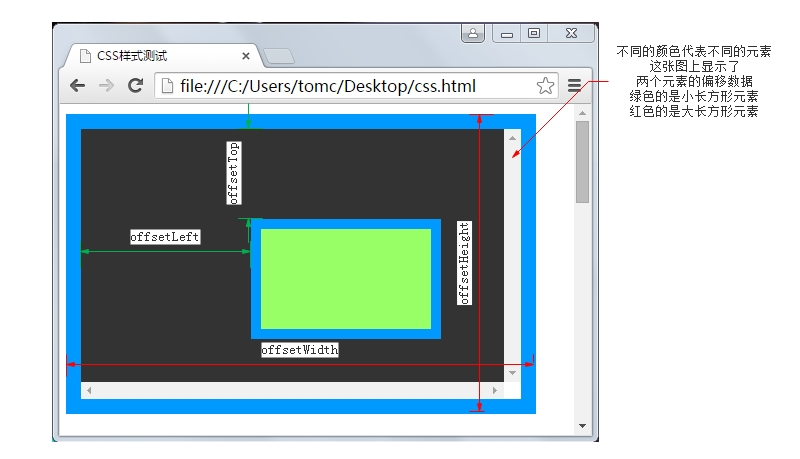Viewport: 800px width, 459px height.
Task: Click the browser back arrow
Action: coord(78,86)
